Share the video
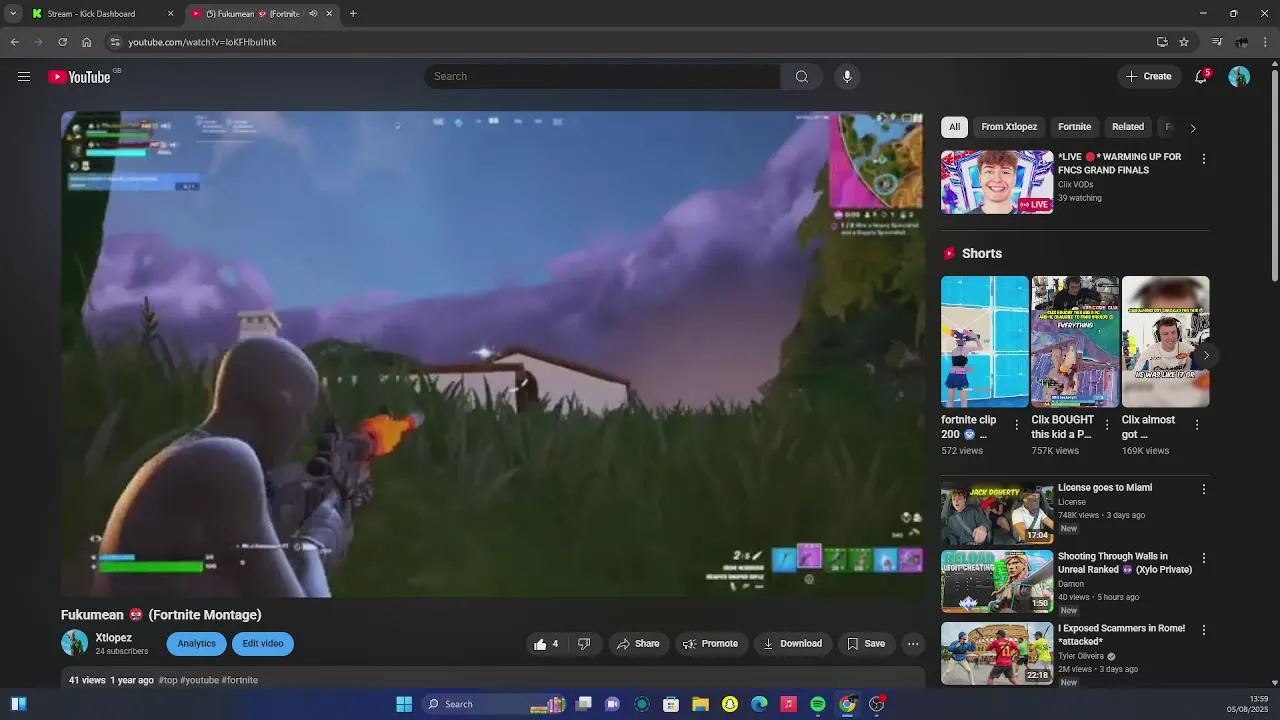The width and height of the screenshot is (1280, 720). point(638,644)
